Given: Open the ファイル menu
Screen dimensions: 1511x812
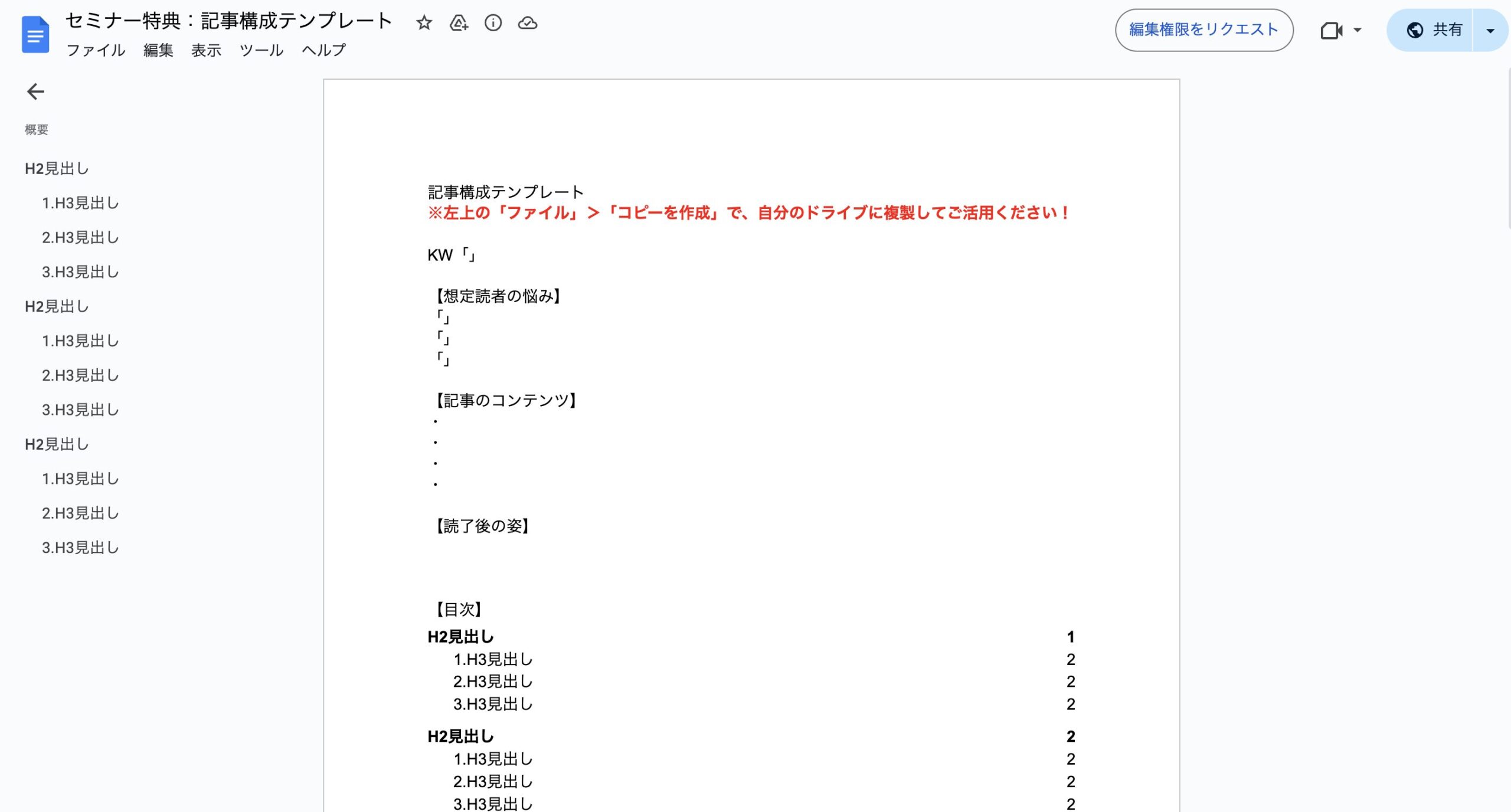Looking at the screenshot, I should 96,50.
